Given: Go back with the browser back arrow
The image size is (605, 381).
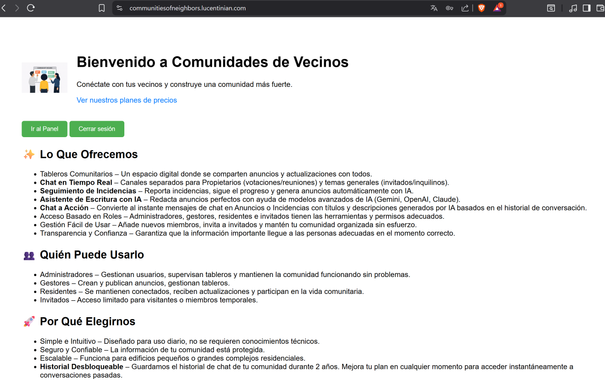Looking at the screenshot, I should [x=3, y=8].
